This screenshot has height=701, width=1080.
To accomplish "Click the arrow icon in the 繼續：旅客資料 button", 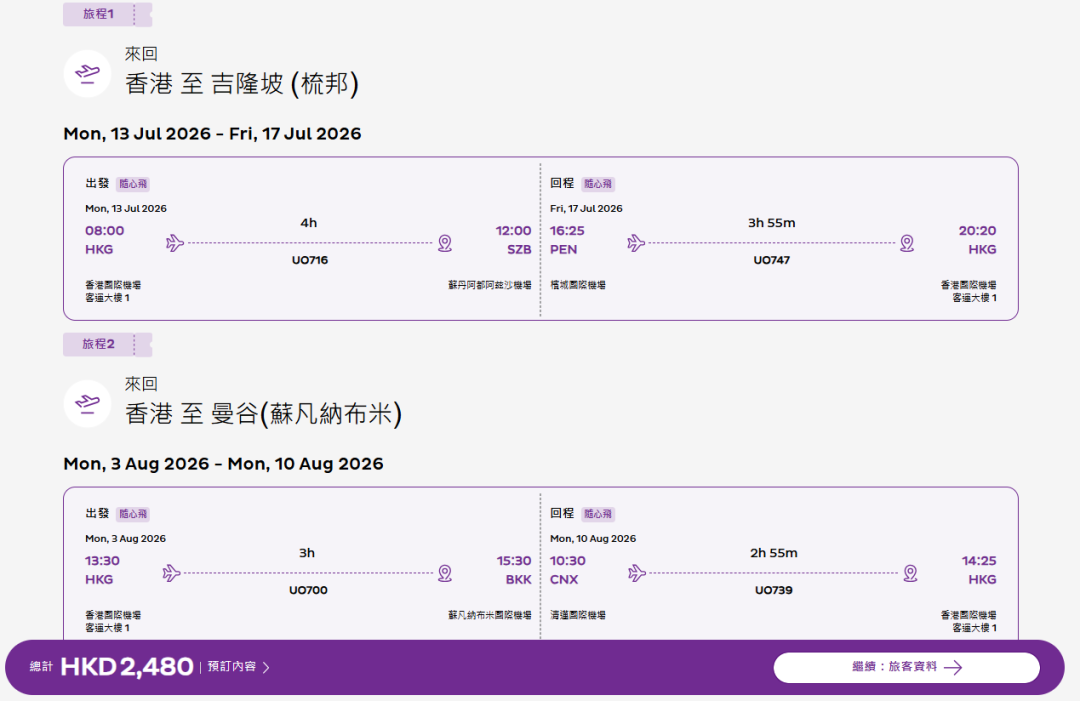I will (x=953, y=667).
